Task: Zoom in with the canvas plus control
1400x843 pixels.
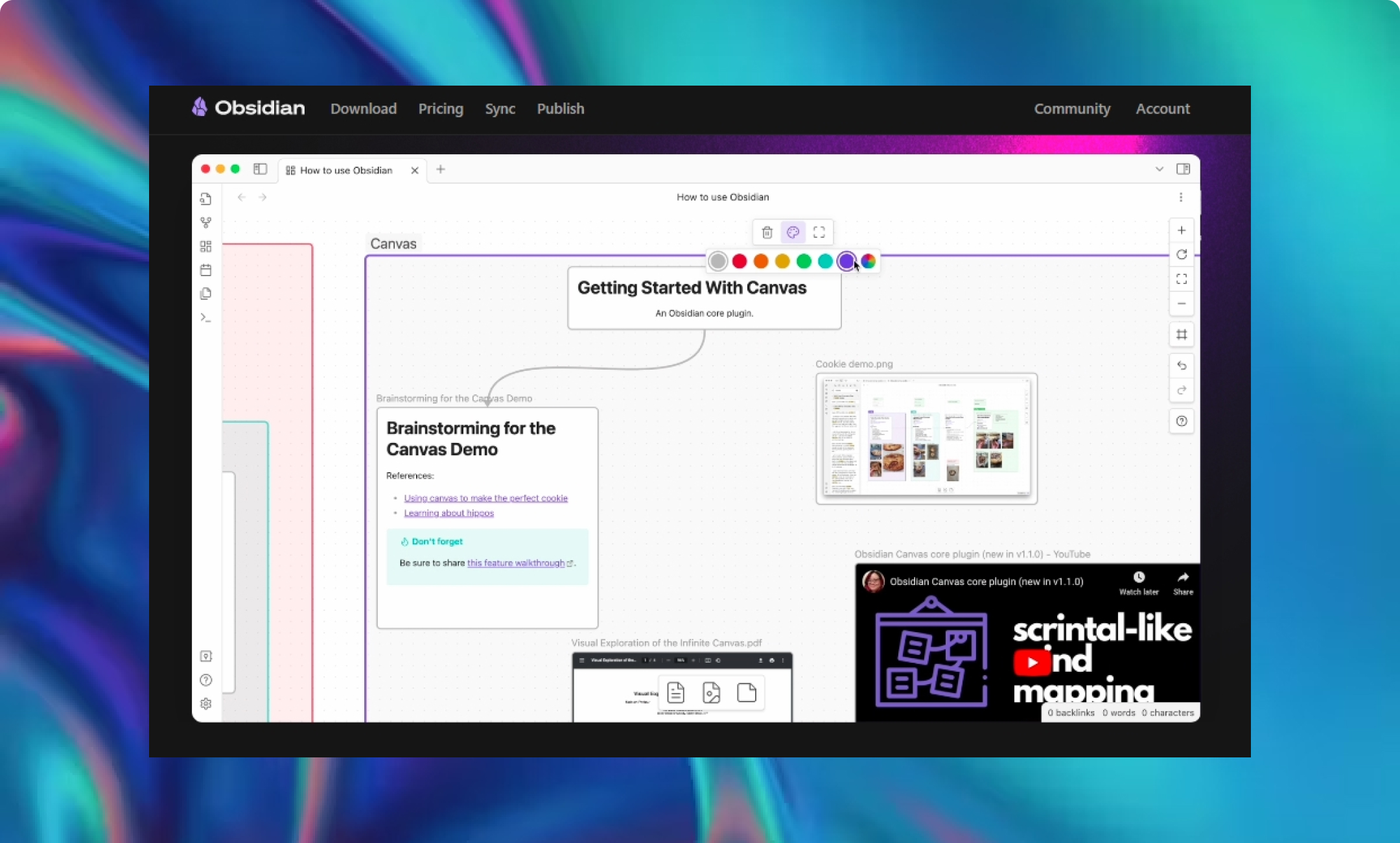Action: [x=1182, y=230]
